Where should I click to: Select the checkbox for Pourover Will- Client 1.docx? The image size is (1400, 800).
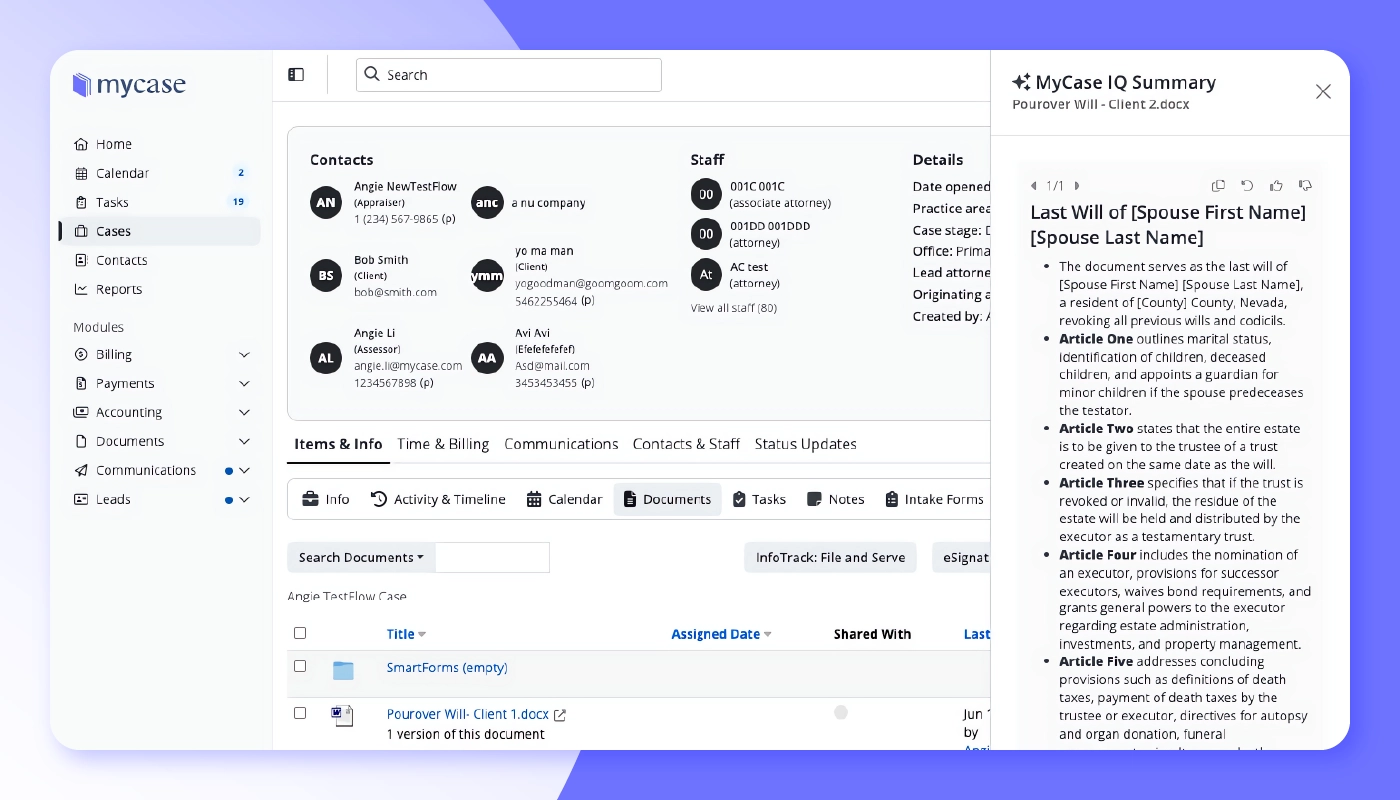(x=300, y=714)
